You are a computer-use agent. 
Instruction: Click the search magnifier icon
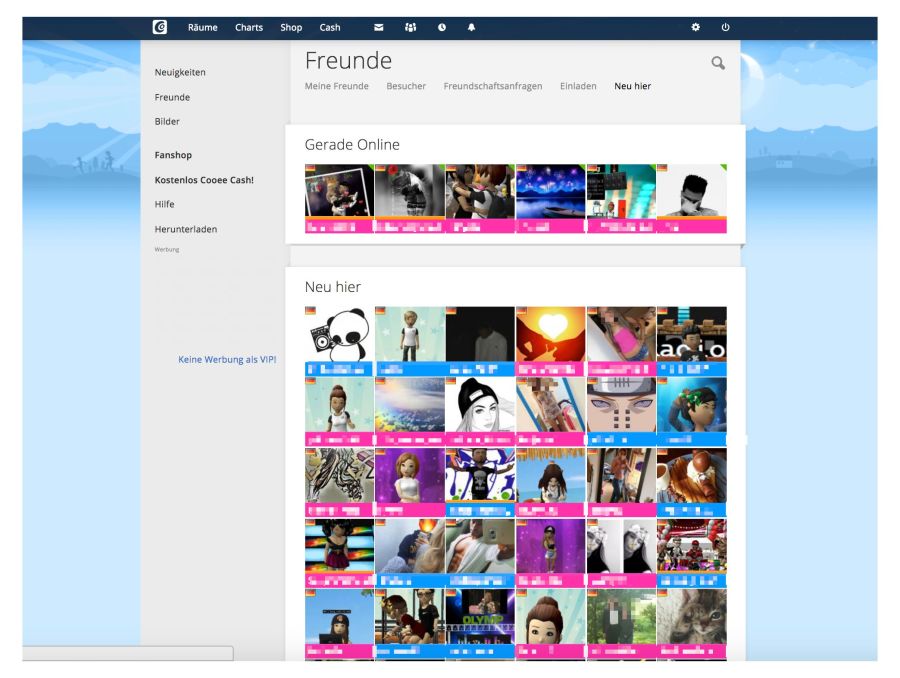pyautogui.click(x=717, y=63)
